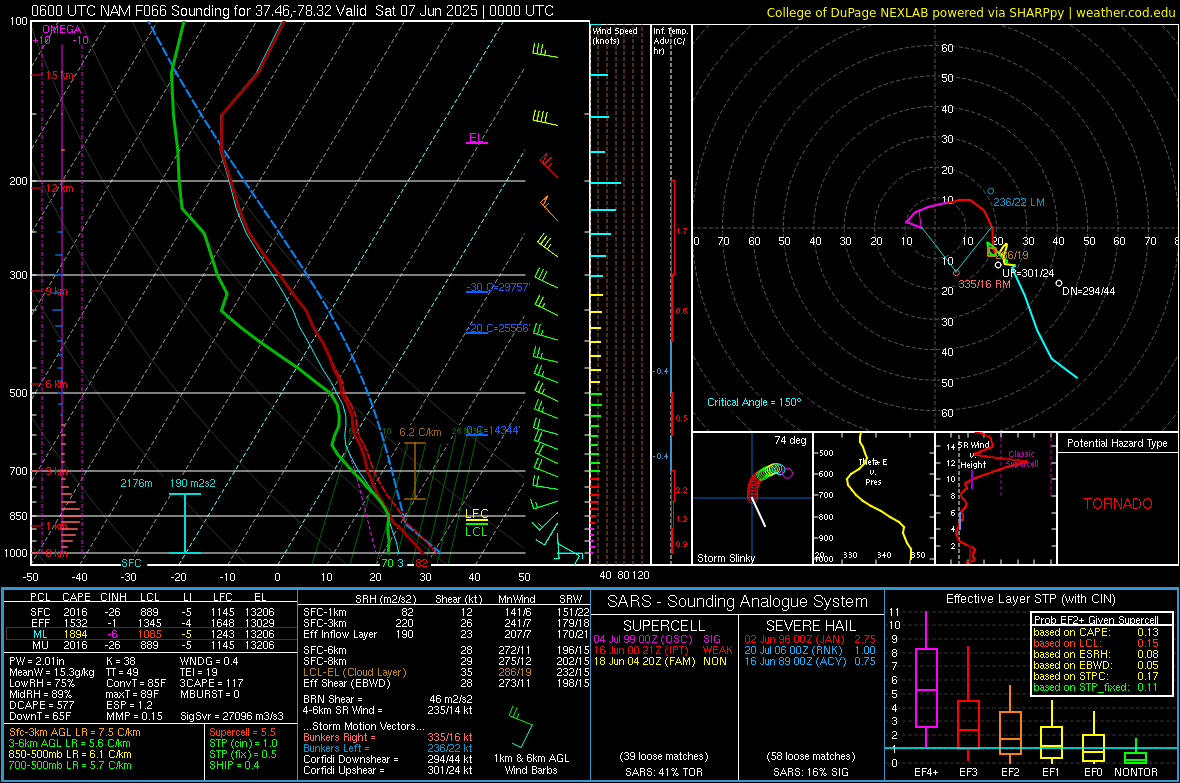Click the -30 C=29757' height label

[498, 287]
